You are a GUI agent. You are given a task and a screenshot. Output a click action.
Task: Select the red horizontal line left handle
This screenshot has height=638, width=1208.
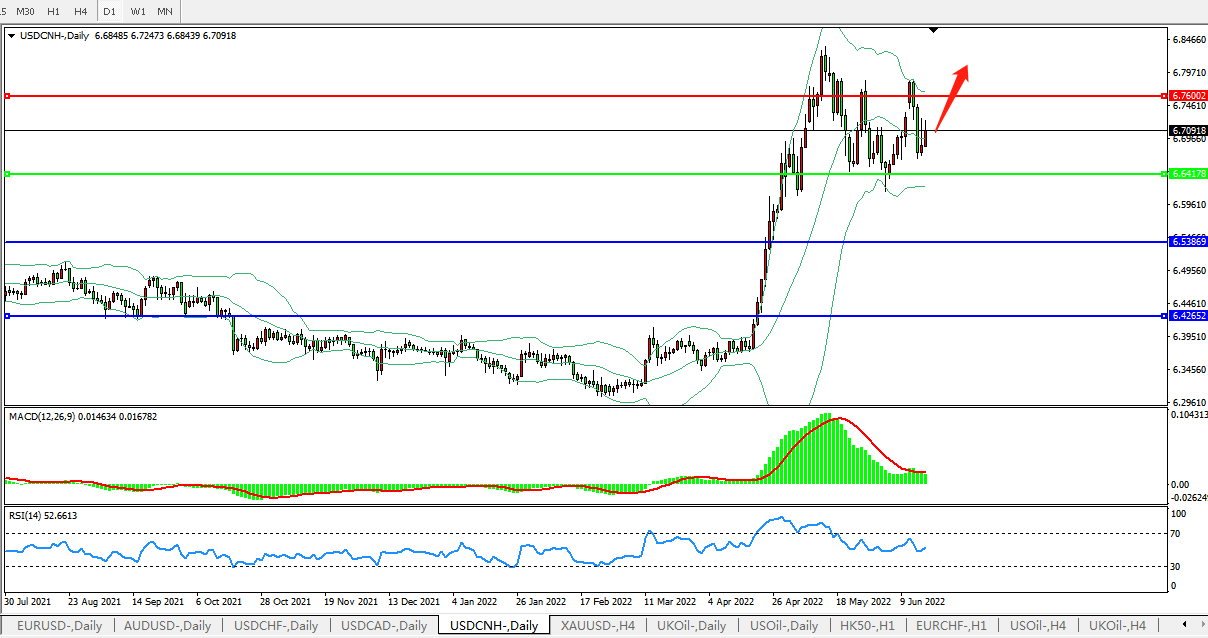[x=7, y=96]
